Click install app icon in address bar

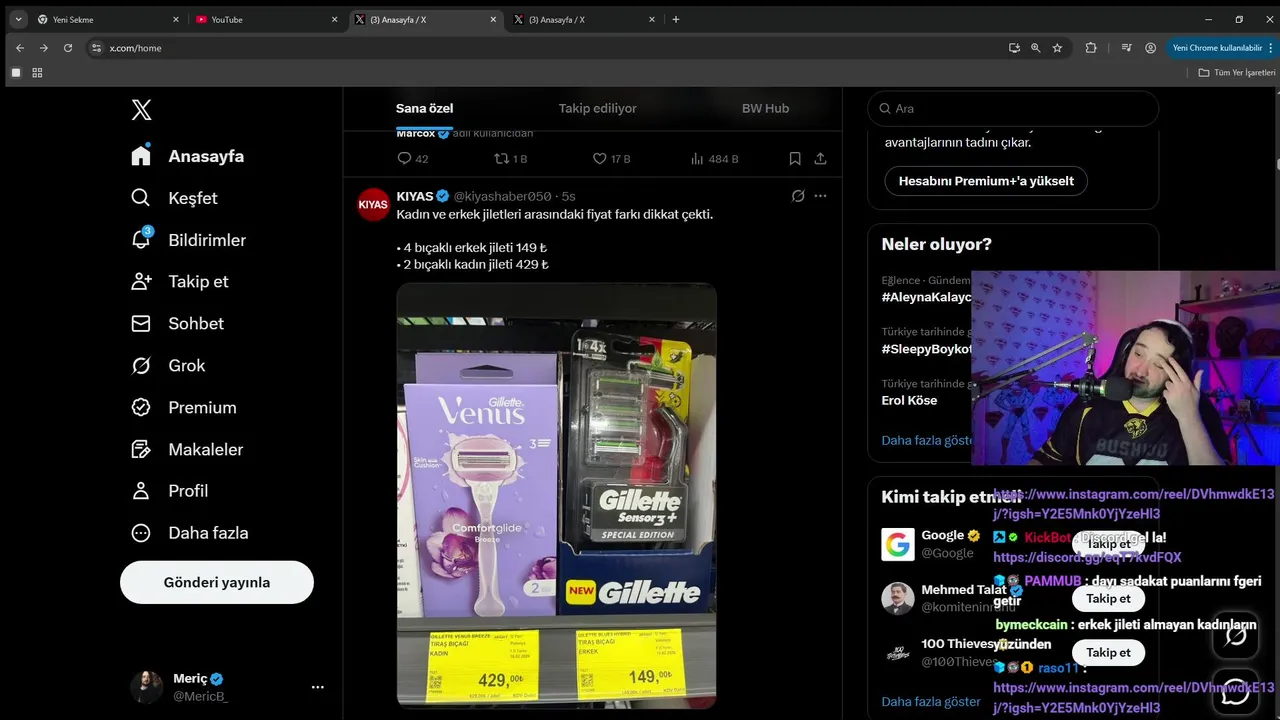click(x=1014, y=47)
